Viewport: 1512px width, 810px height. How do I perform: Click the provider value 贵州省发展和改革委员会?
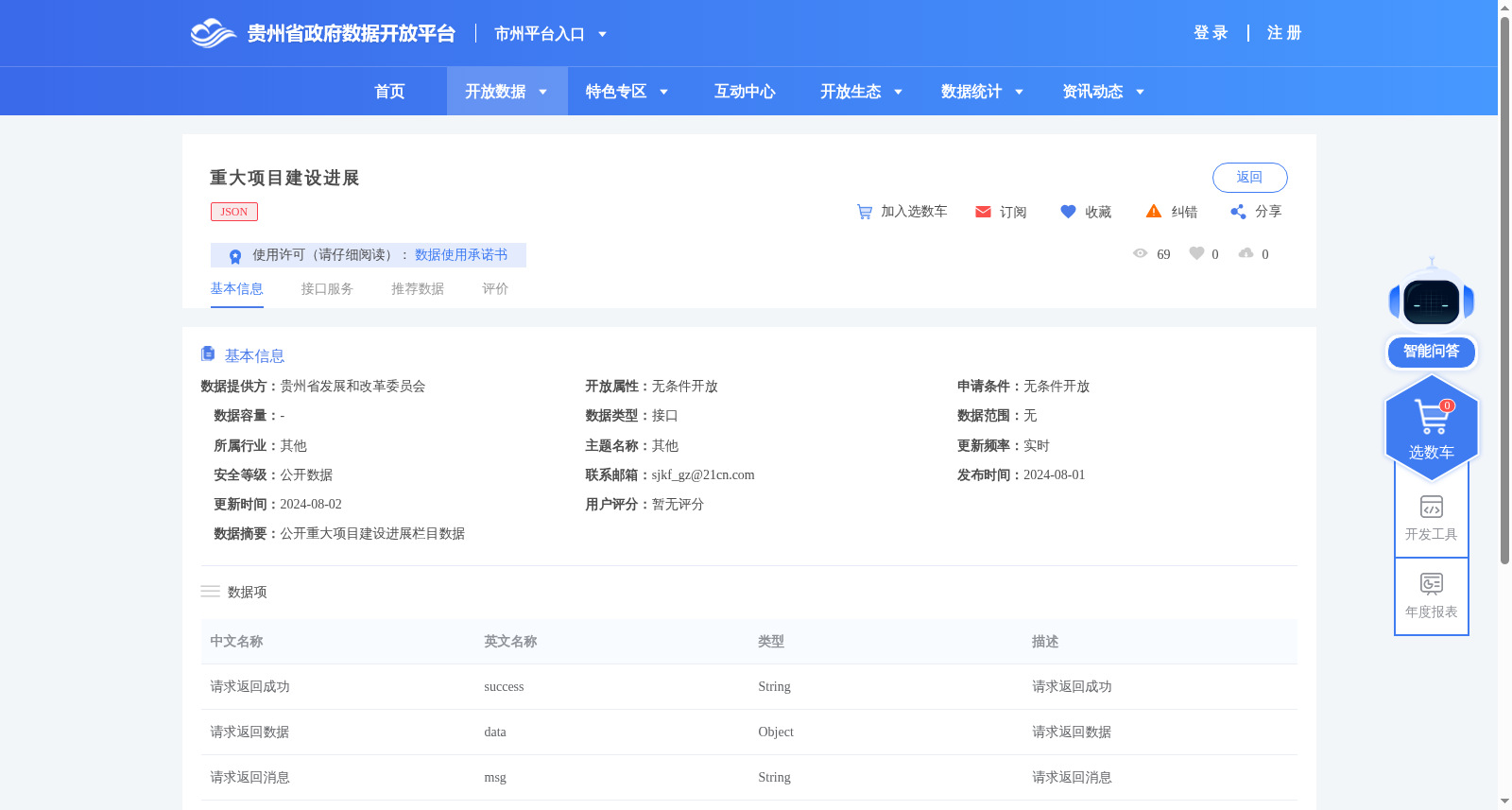tap(352, 387)
